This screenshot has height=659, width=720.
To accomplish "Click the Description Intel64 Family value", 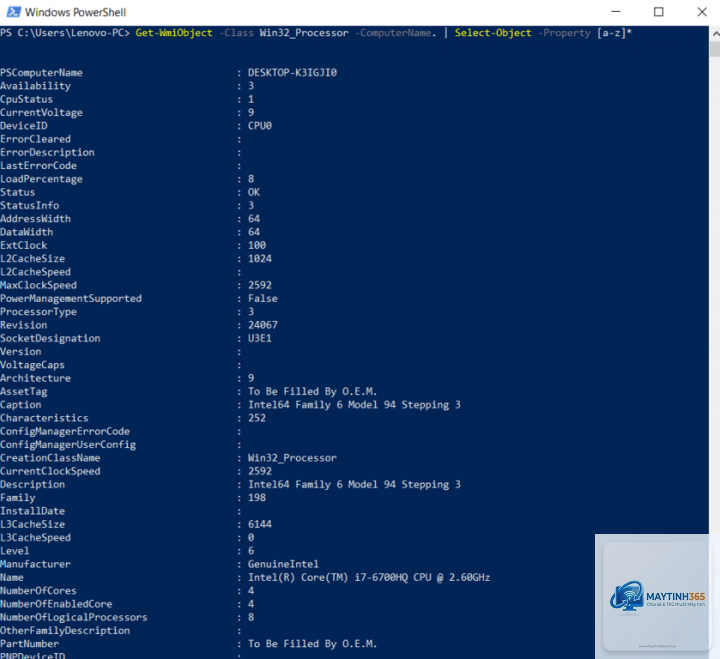I will (354, 484).
